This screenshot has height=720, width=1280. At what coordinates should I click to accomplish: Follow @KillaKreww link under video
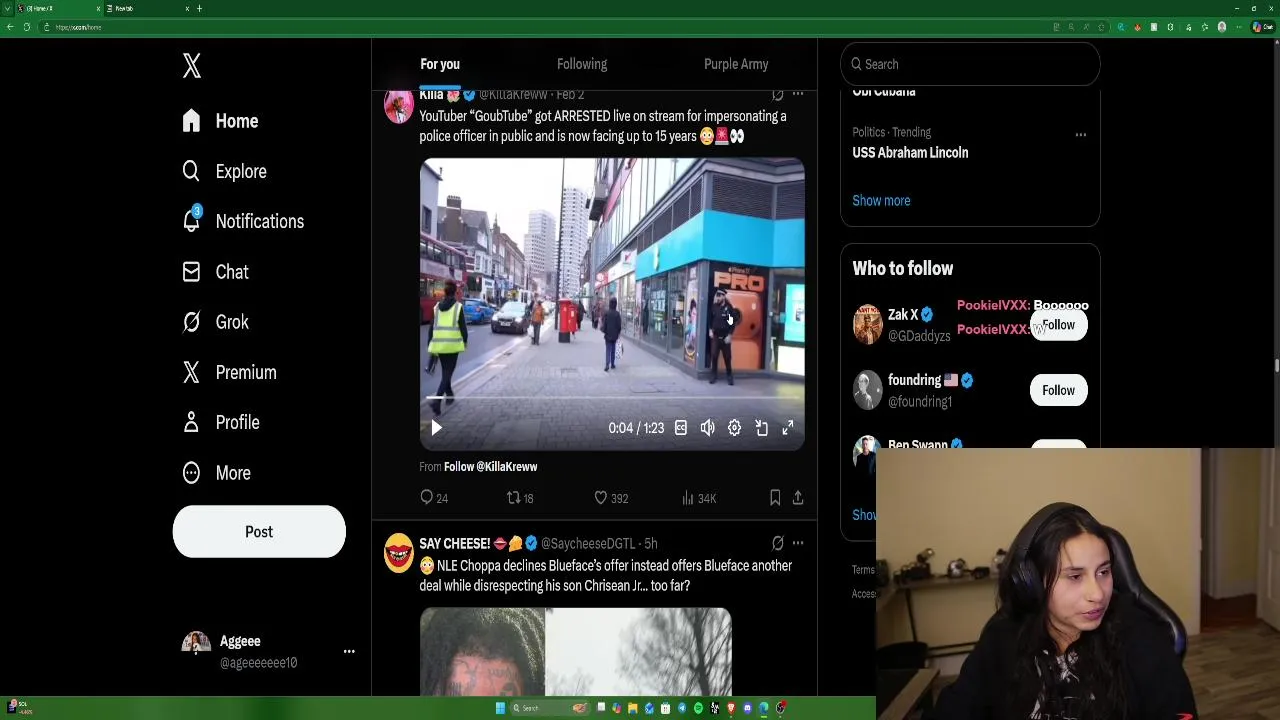click(x=490, y=467)
